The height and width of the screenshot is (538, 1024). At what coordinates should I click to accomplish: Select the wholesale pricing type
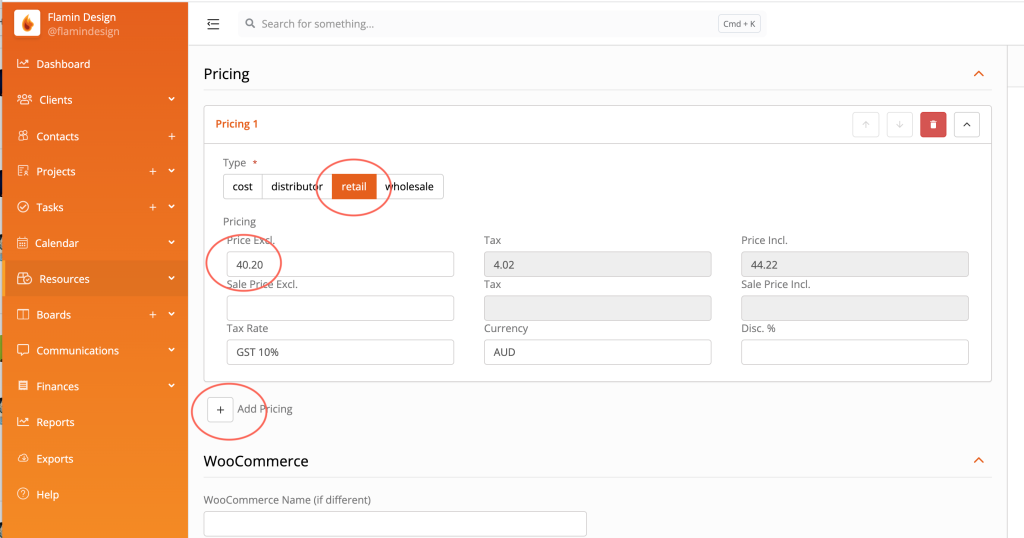410,187
